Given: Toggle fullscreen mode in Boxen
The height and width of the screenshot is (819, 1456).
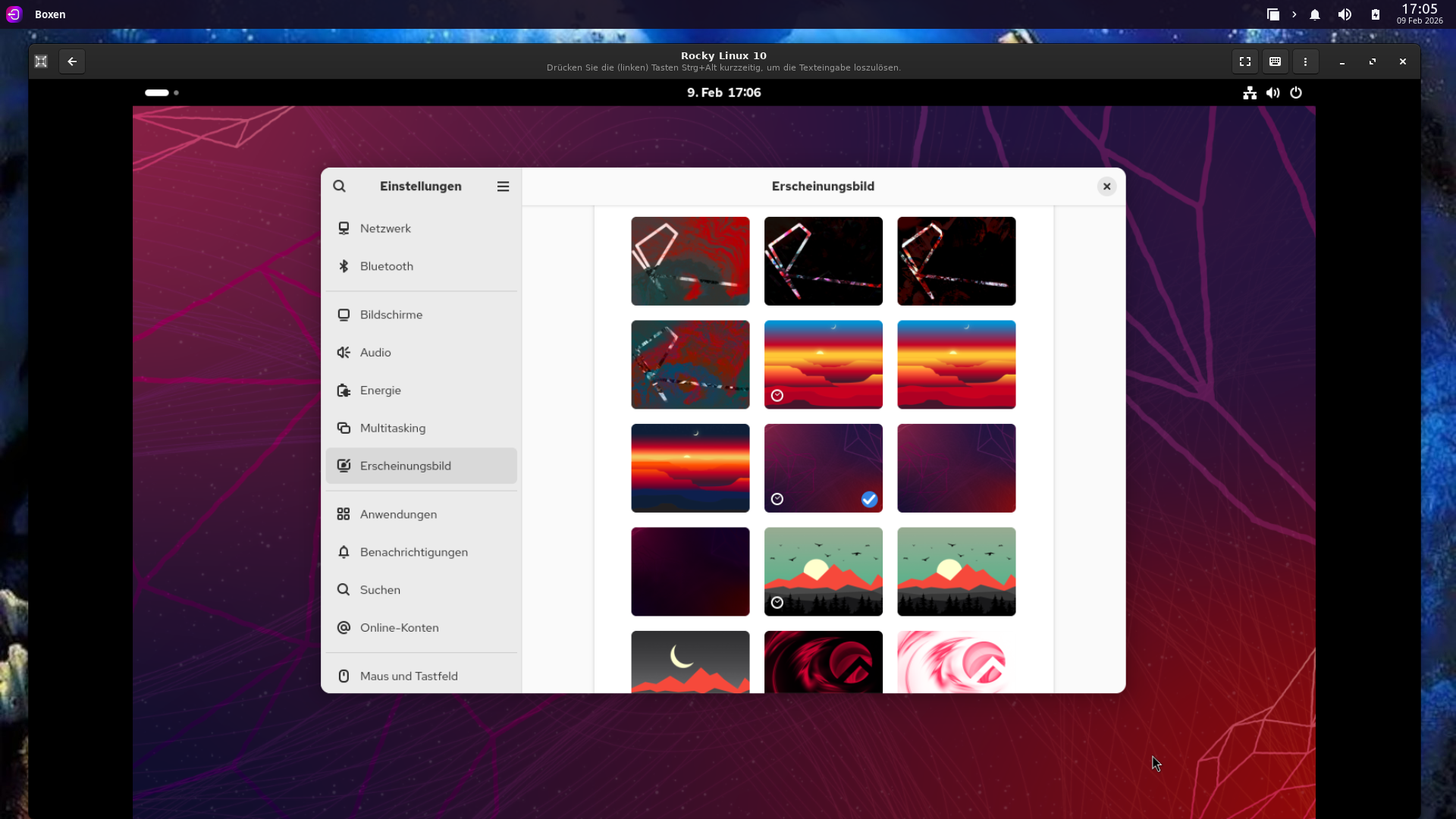Looking at the screenshot, I should click(x=1245, y=61).
